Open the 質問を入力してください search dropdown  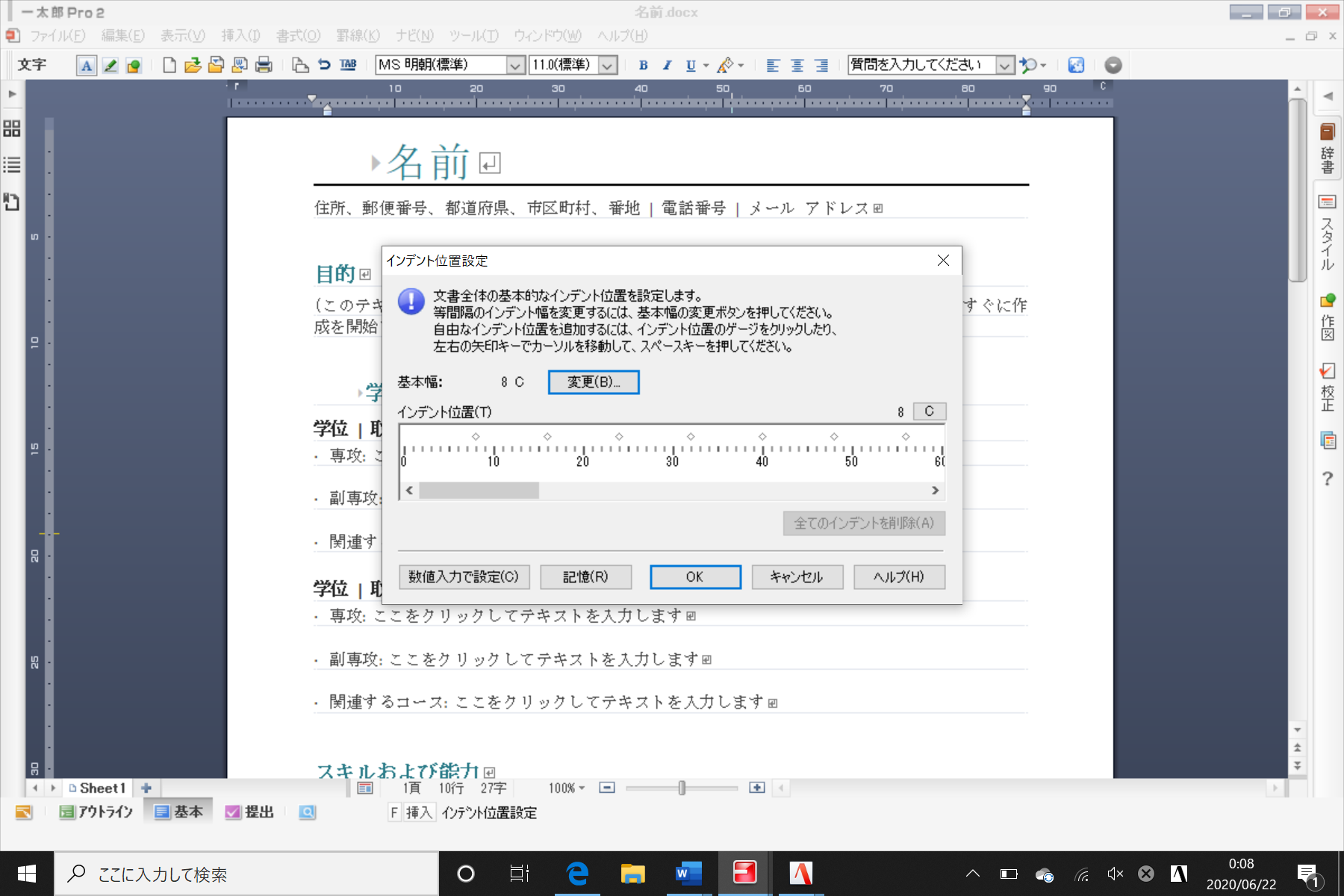click(x=1004, y=65)
